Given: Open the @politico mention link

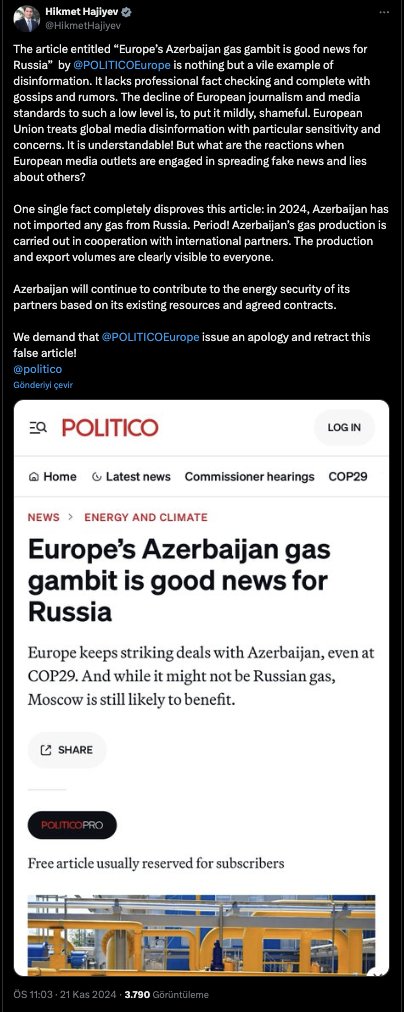Looking at the screenshot, I should pyautogui.click(x=37, y=369).
